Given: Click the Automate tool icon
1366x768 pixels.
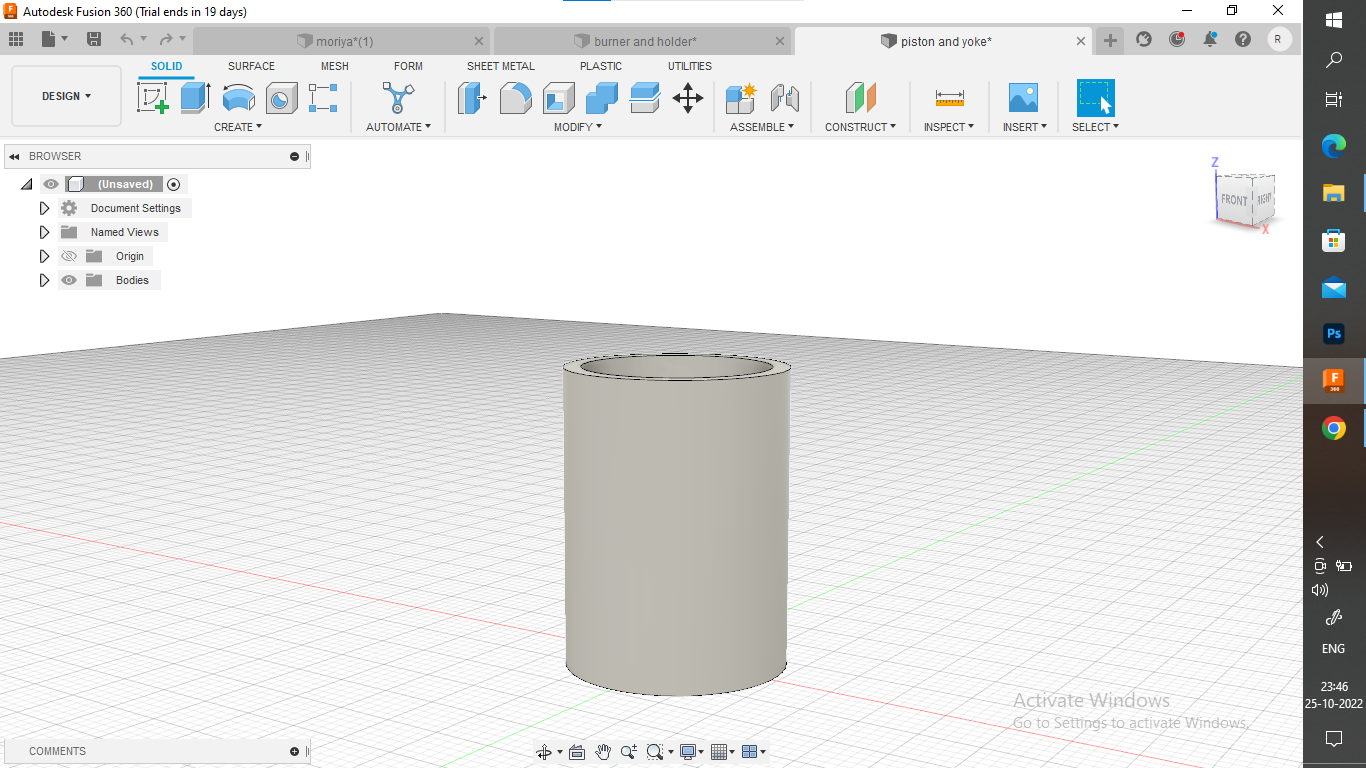Looking at the screenshot, I should [x=398, y=98].
